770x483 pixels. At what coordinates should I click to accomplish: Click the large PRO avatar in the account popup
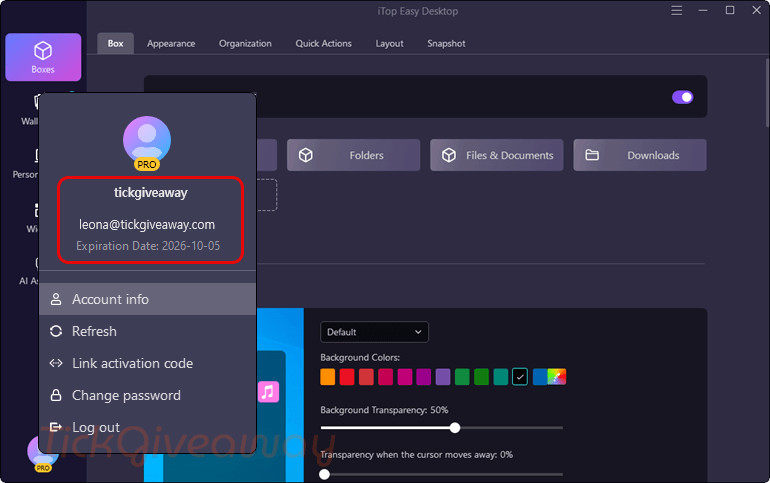tap(147, 142)
